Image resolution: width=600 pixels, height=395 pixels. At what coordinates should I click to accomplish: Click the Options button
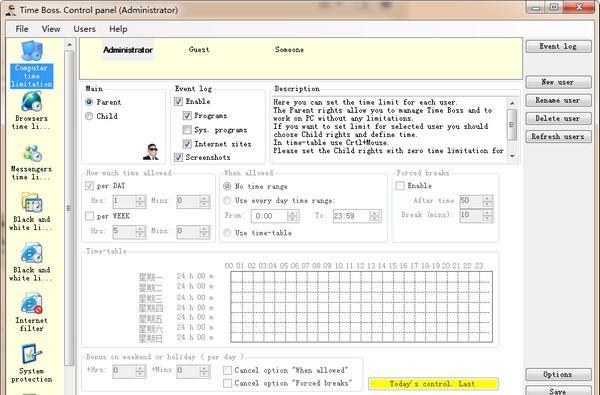[558, 374]
